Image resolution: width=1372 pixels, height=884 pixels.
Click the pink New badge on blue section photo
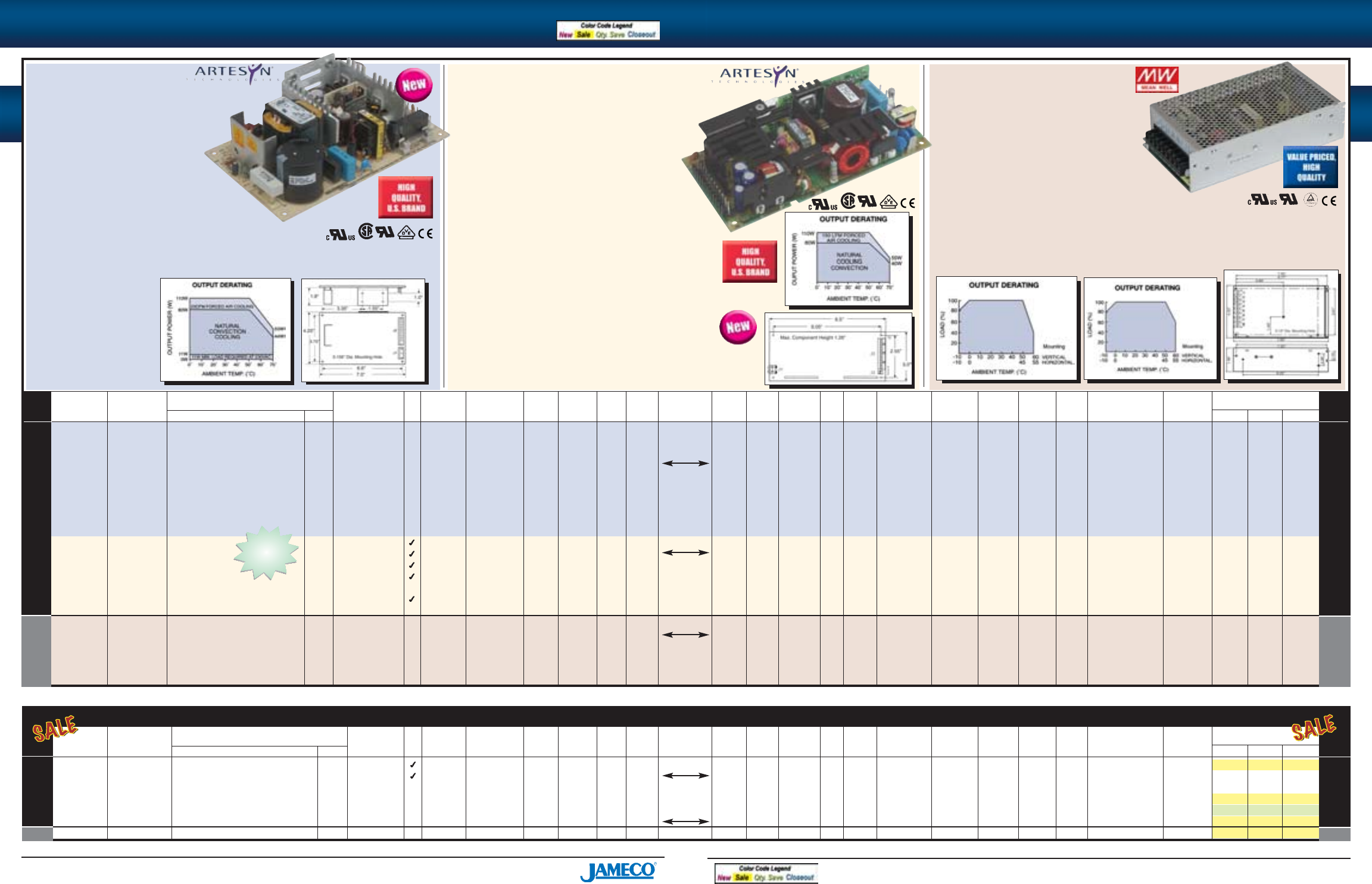(414, 85)
